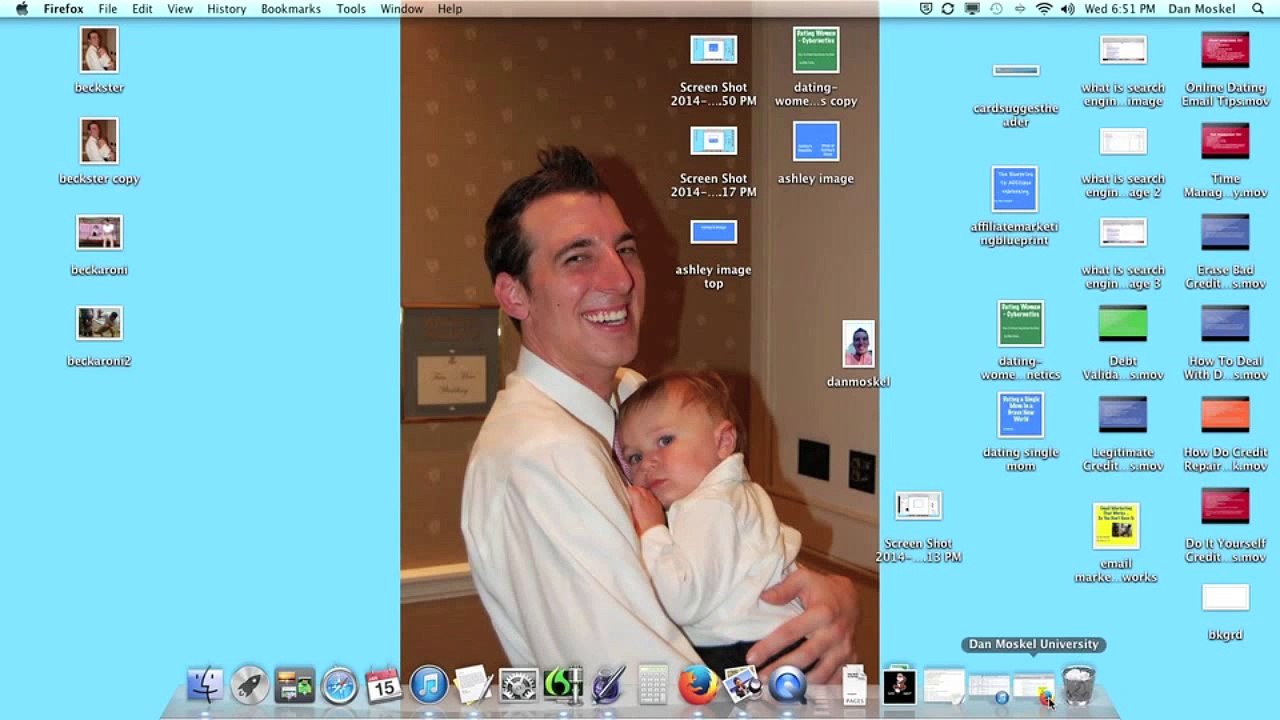
Task: Select the dating-wome...netics file
Action: 1021,324
